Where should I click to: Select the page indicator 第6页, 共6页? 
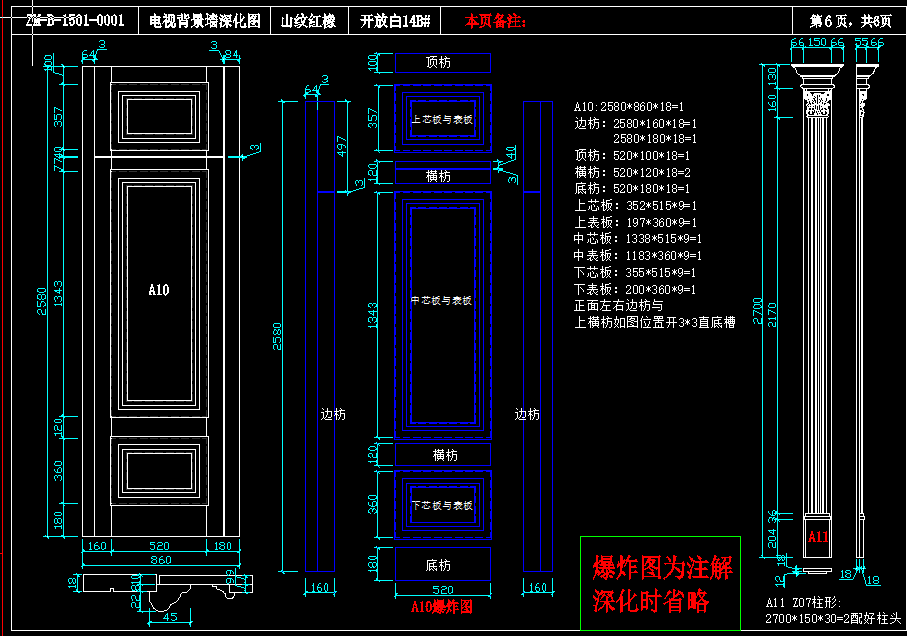(x=850, y=21)
